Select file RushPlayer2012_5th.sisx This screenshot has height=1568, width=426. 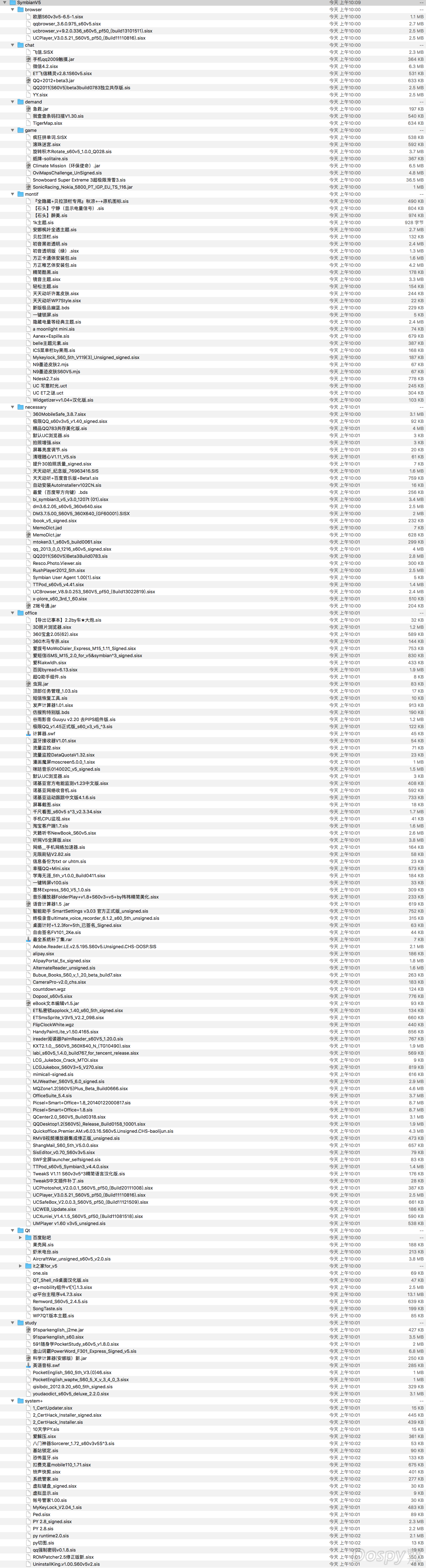tap(59, 570)
